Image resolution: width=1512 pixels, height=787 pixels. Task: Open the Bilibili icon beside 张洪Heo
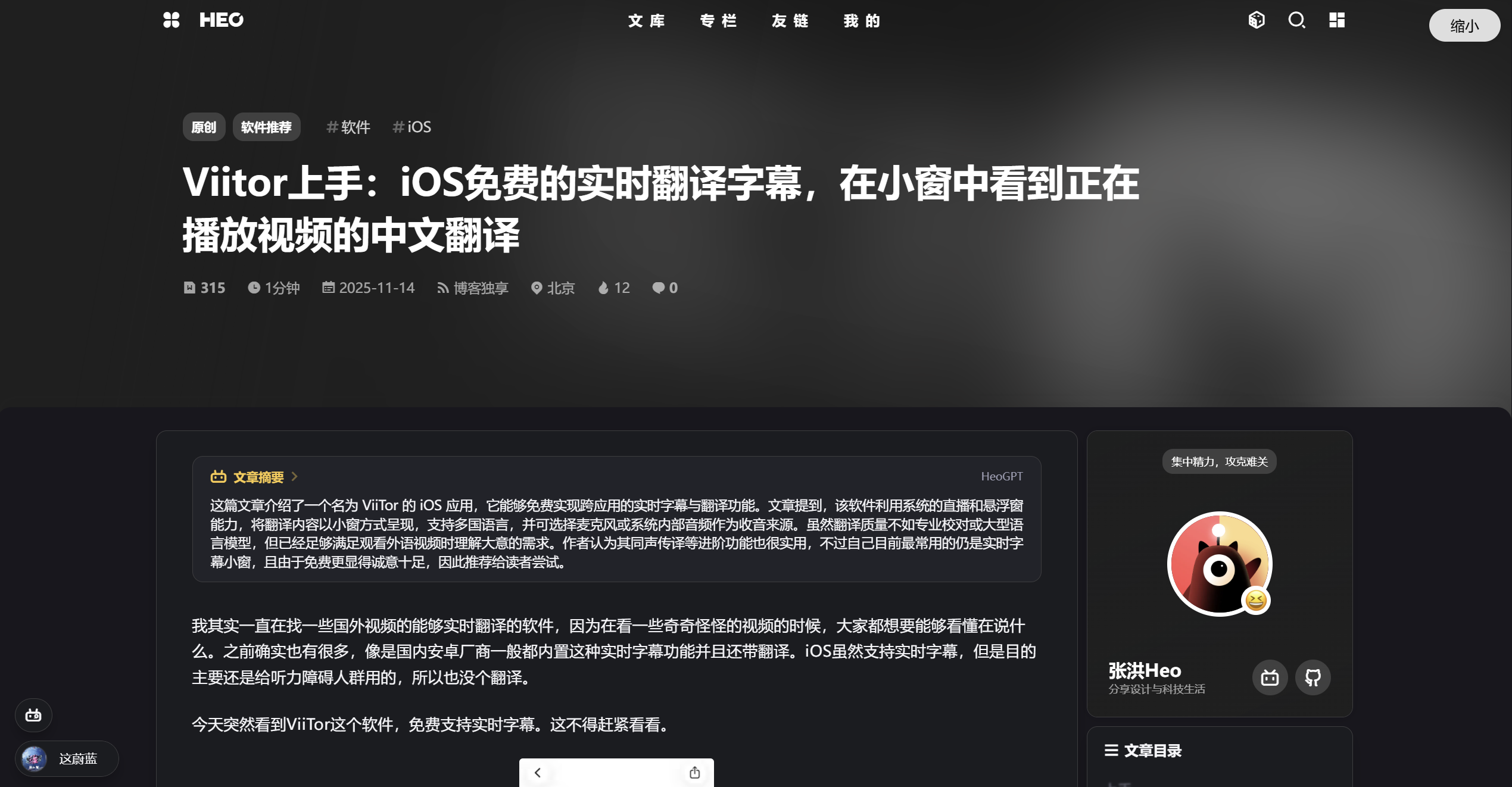1270,677
